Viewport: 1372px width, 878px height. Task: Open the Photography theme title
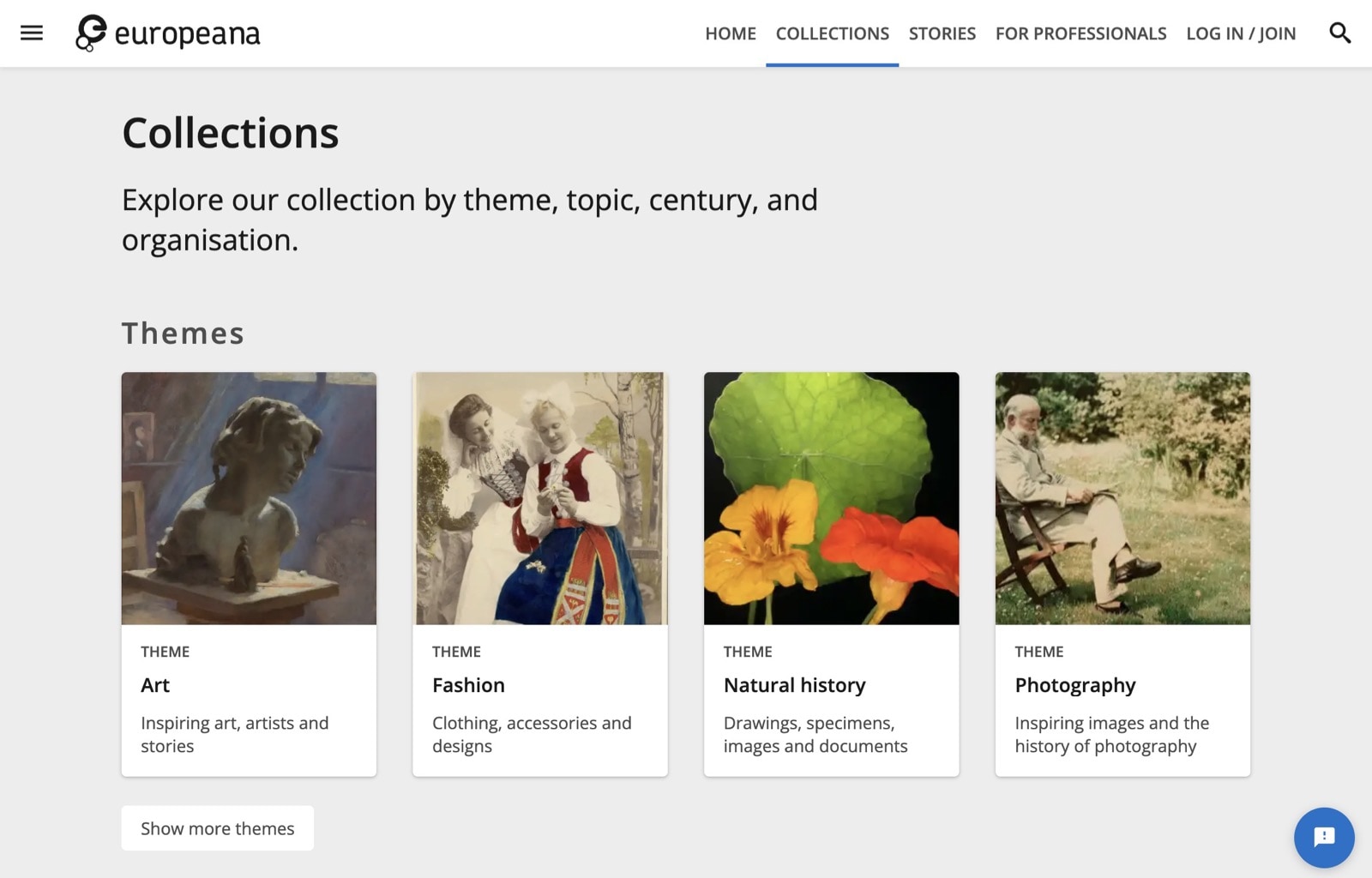click(1074, 685)
